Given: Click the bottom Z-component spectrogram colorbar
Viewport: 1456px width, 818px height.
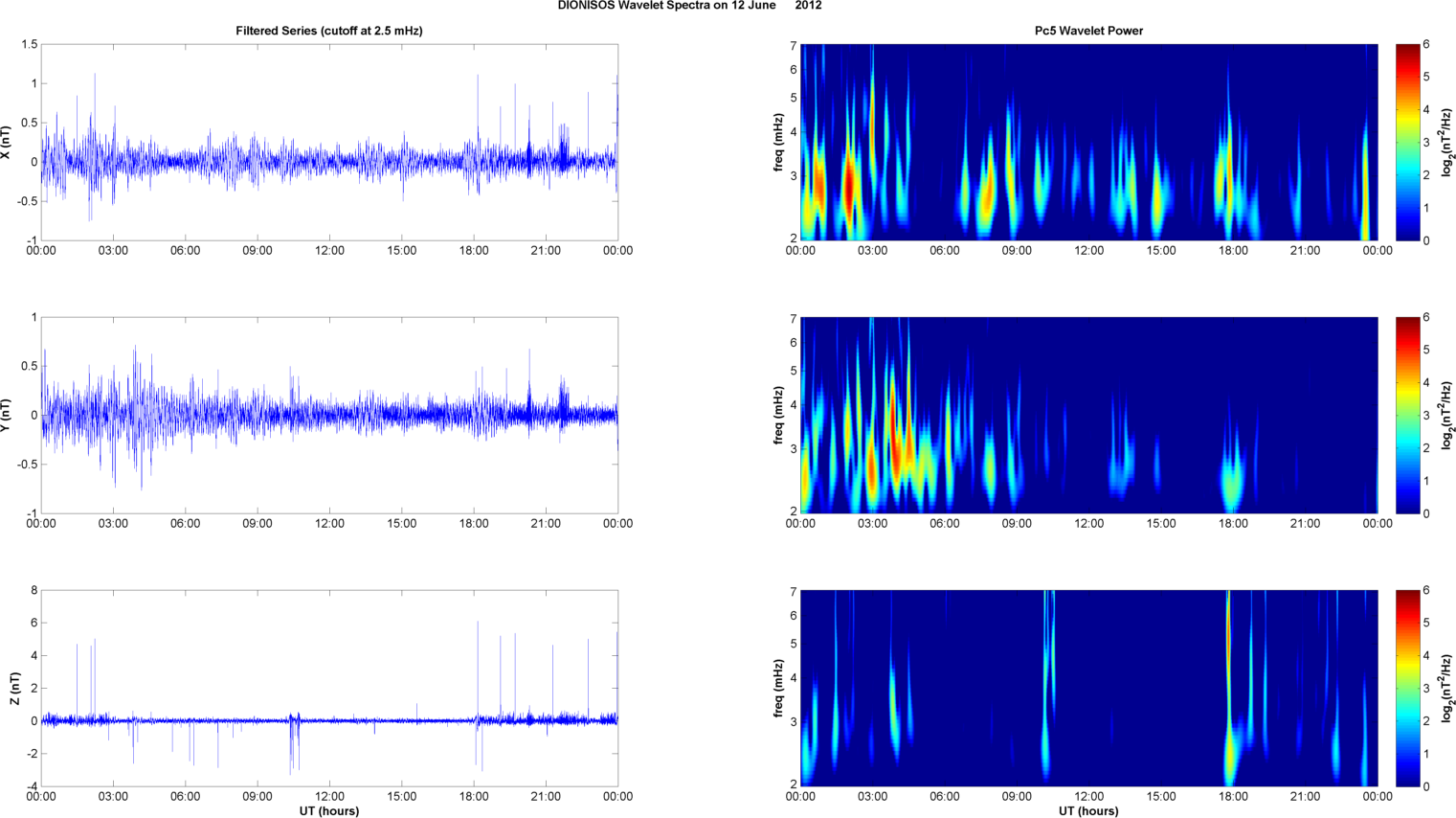Looking at the screenshot, I should (x=1407, y=688).
